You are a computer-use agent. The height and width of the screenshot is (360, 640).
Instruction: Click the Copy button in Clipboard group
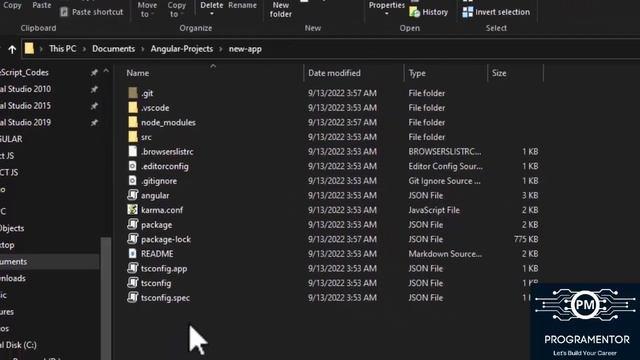click(x=12, y=5)
